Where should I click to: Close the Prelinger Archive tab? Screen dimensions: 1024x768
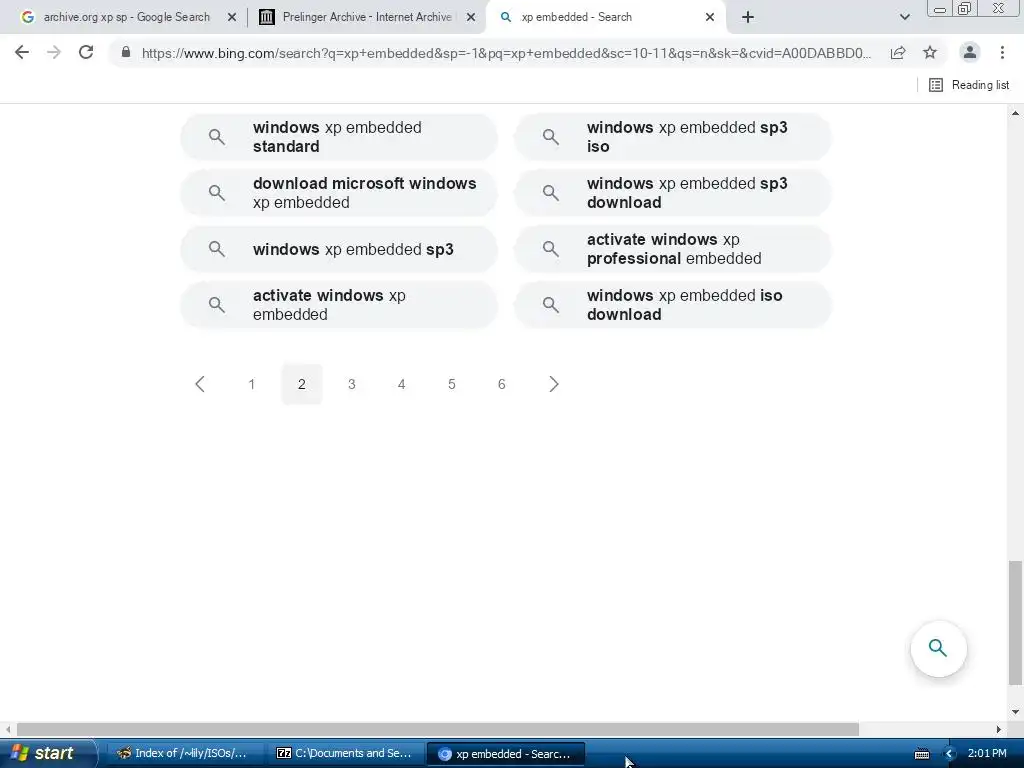[x=471, y=17]
